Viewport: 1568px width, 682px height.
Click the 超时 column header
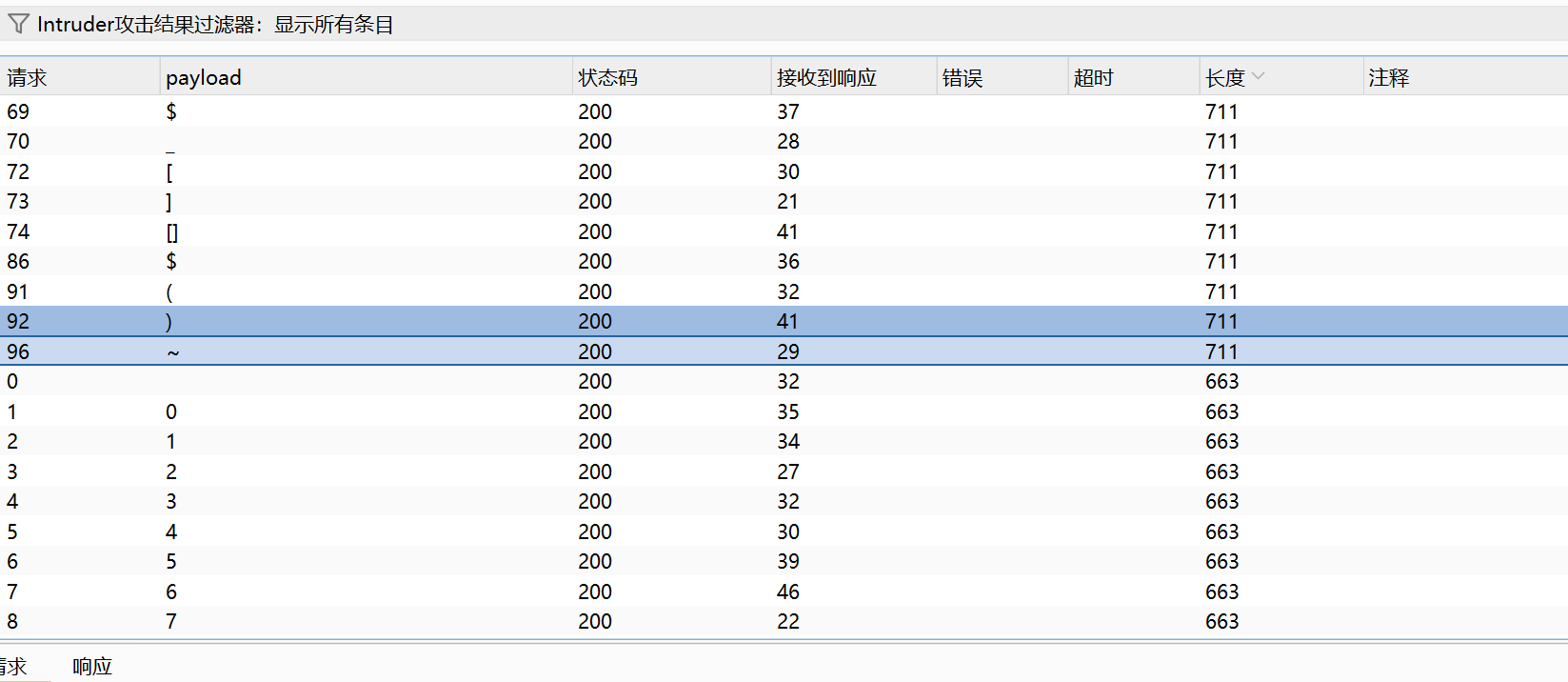[1093, 78]
